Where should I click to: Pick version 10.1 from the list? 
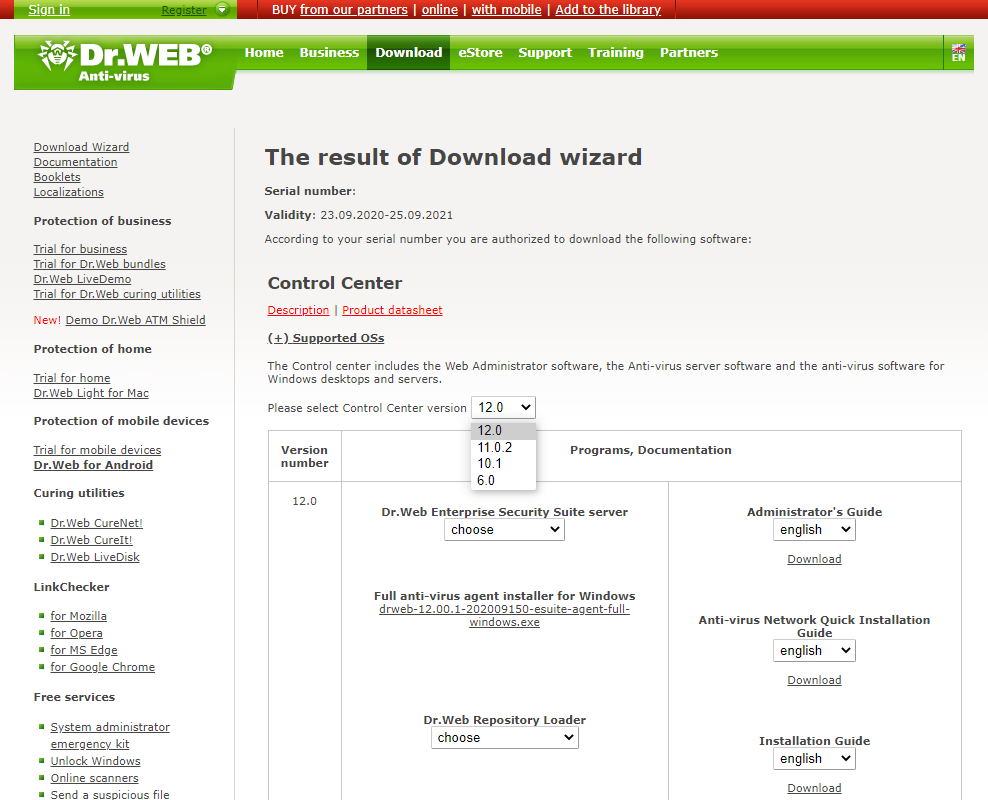coord(503,464)
